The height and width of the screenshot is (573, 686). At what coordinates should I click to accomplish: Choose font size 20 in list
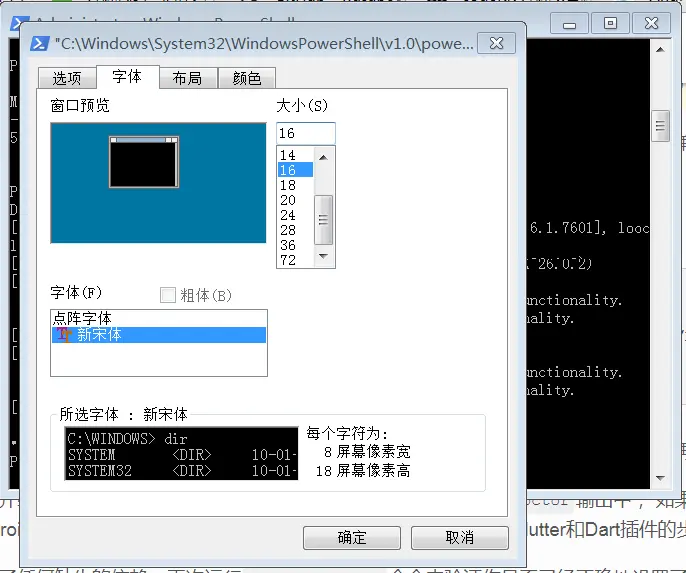tap(295, 199)
